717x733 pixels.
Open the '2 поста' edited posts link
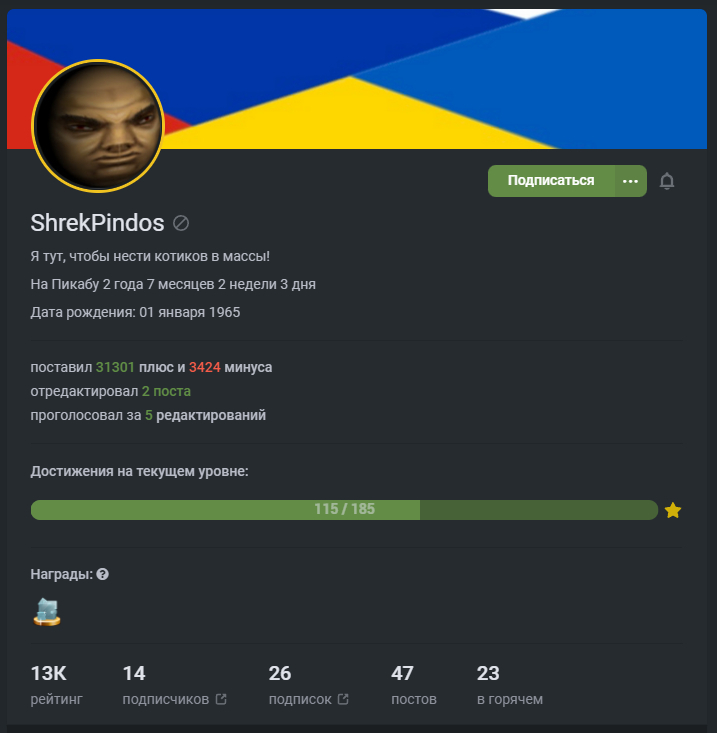point(166,391)
